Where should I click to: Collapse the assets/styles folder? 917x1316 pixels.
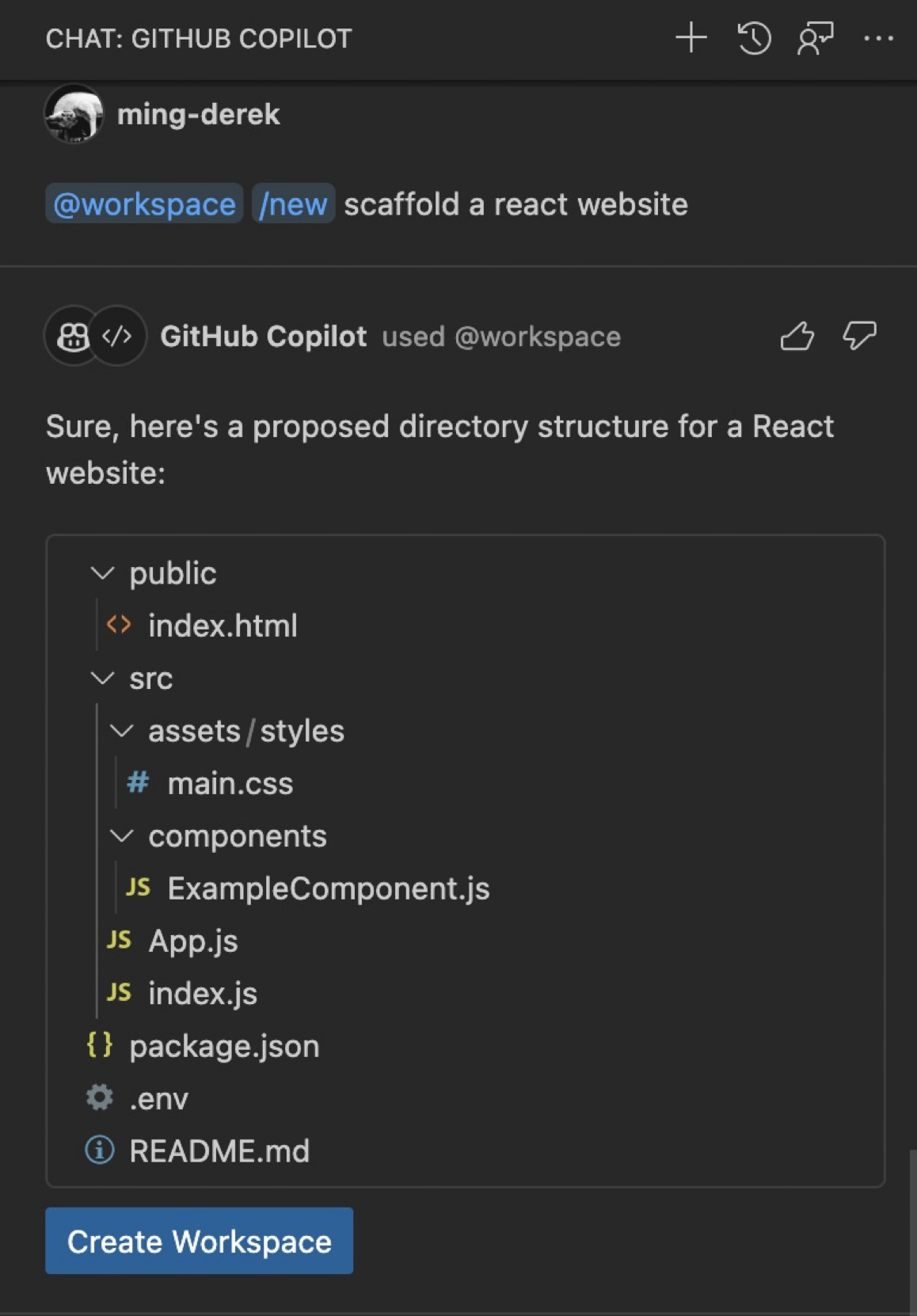121,730
